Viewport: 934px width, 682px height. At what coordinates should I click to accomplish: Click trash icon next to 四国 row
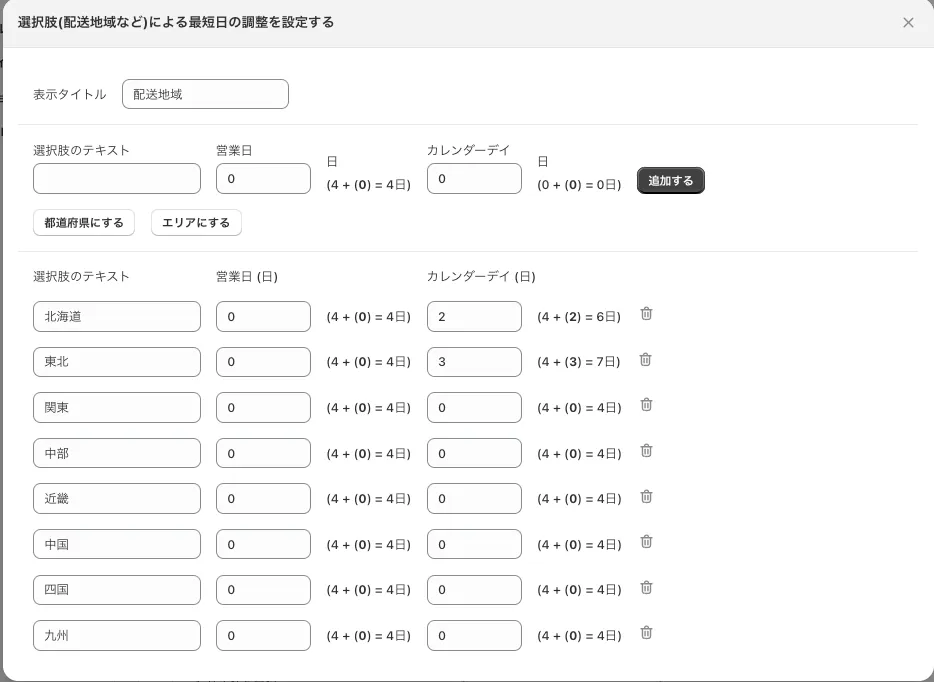pos(646,588)
